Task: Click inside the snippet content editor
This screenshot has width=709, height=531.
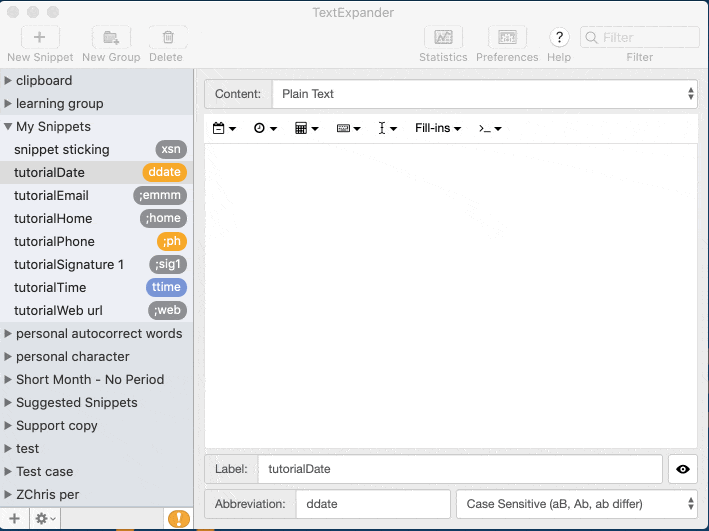Action: pos(451,296)
